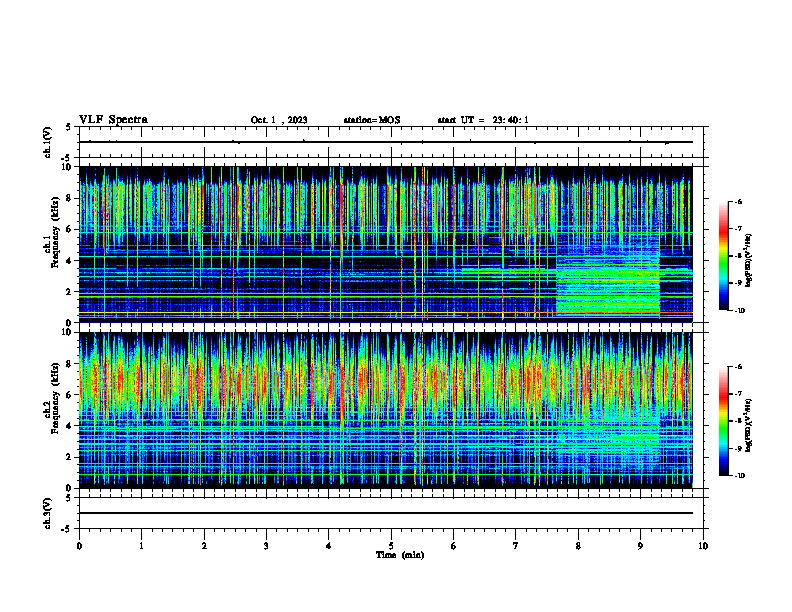
Task: Click the '-6' label on ch.1 colorbar
Action: [738, 201]
